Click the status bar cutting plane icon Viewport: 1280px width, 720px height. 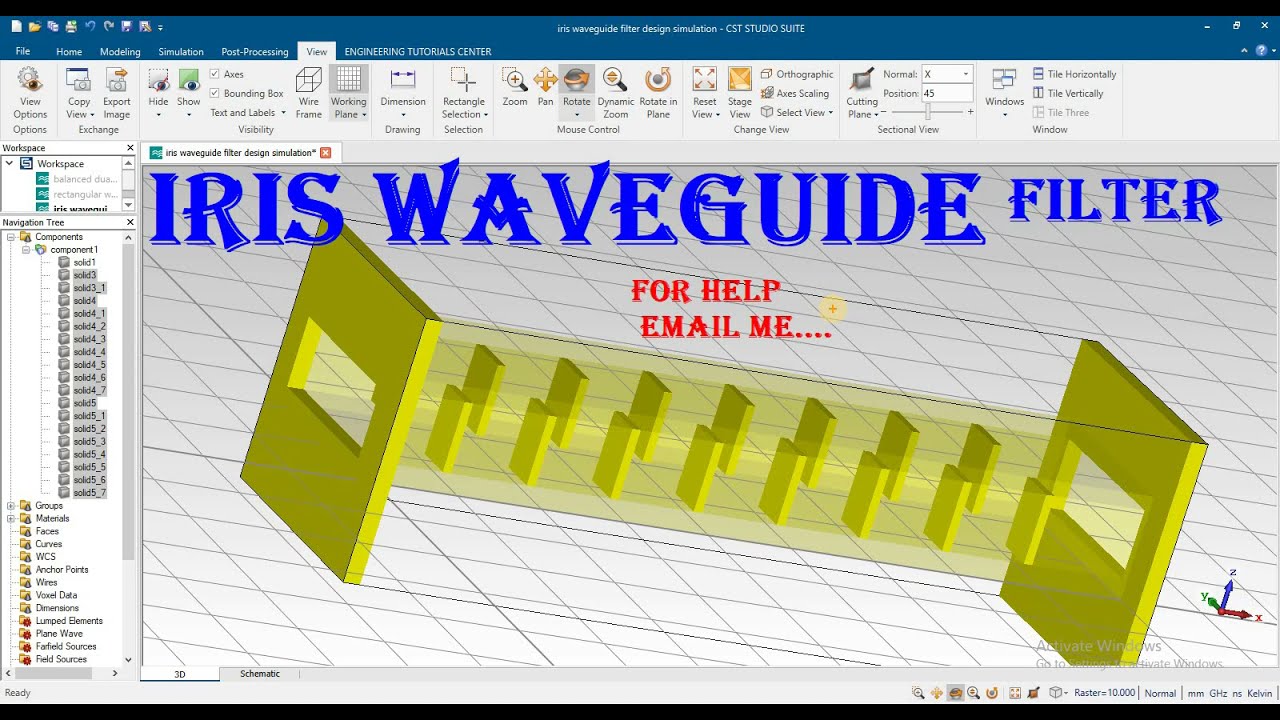(x=1033, y=693)
